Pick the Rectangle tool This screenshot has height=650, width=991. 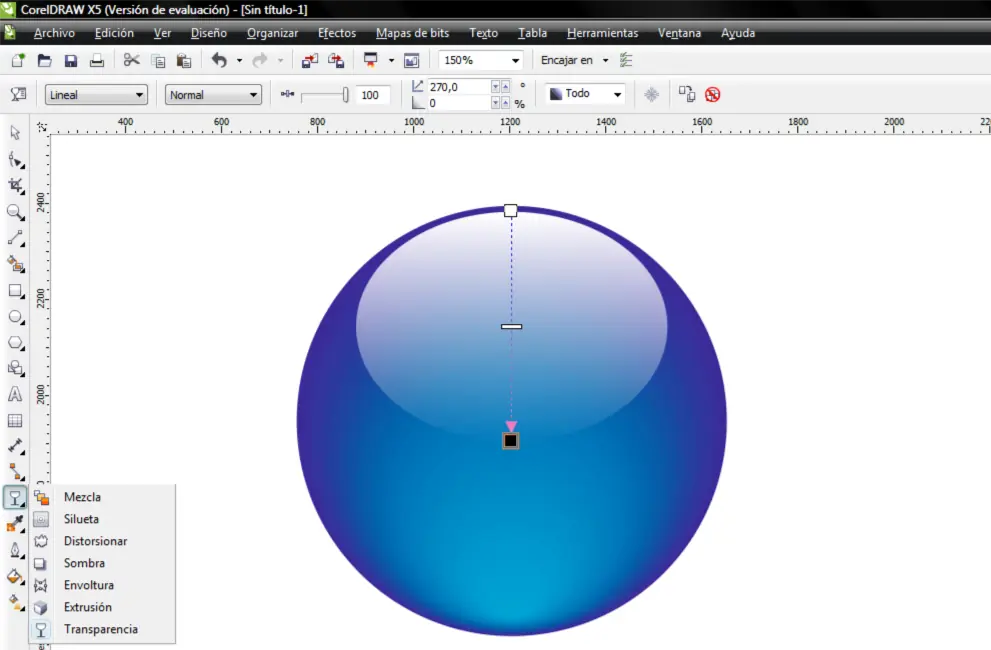15,291
